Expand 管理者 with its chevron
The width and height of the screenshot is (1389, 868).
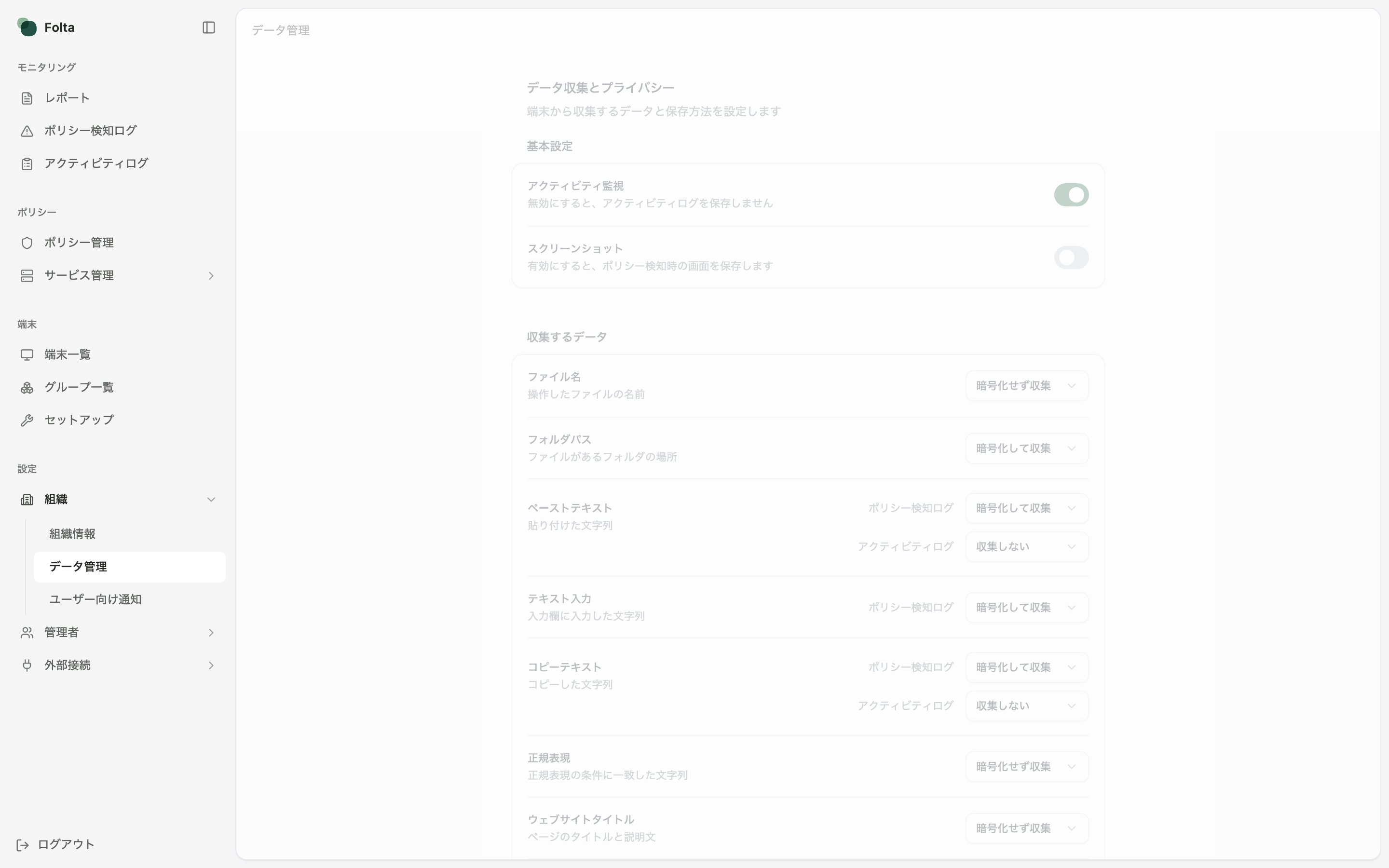(x=211, y=633)
